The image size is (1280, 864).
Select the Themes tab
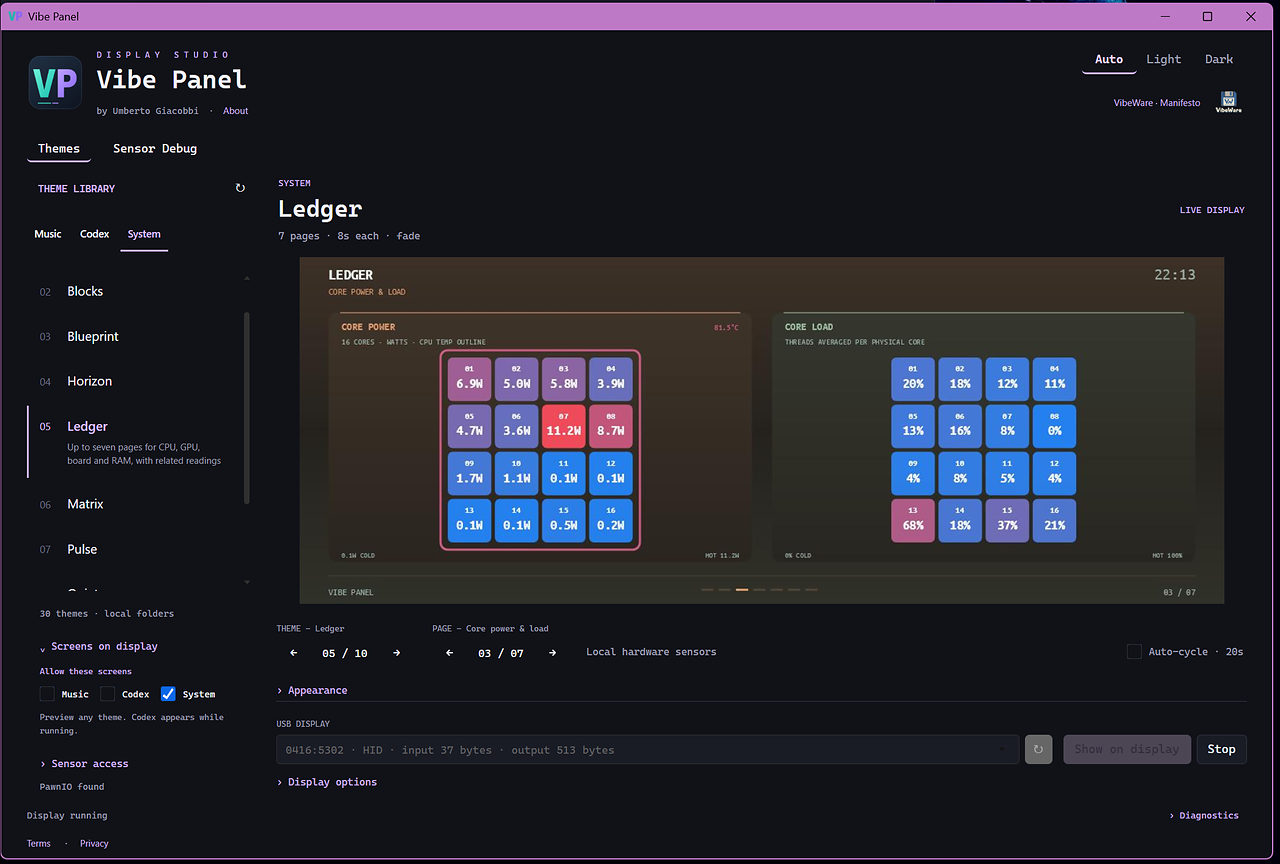59,148
